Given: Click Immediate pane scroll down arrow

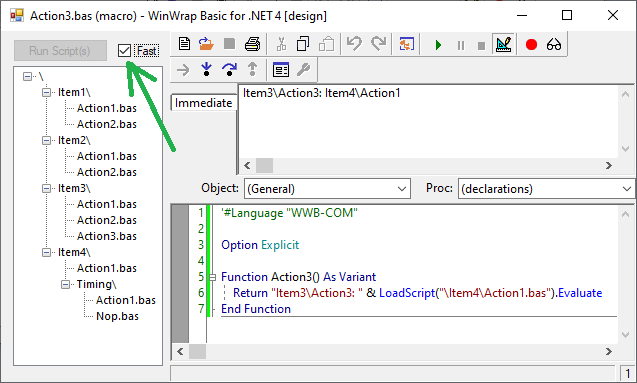Looking at the screenshot, I should tap(626, 149).
